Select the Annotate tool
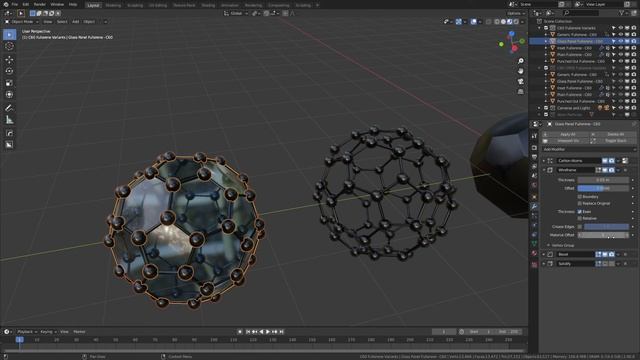This screenshot has height=360, width=640. pyautogui.click(x=9, y=108)
